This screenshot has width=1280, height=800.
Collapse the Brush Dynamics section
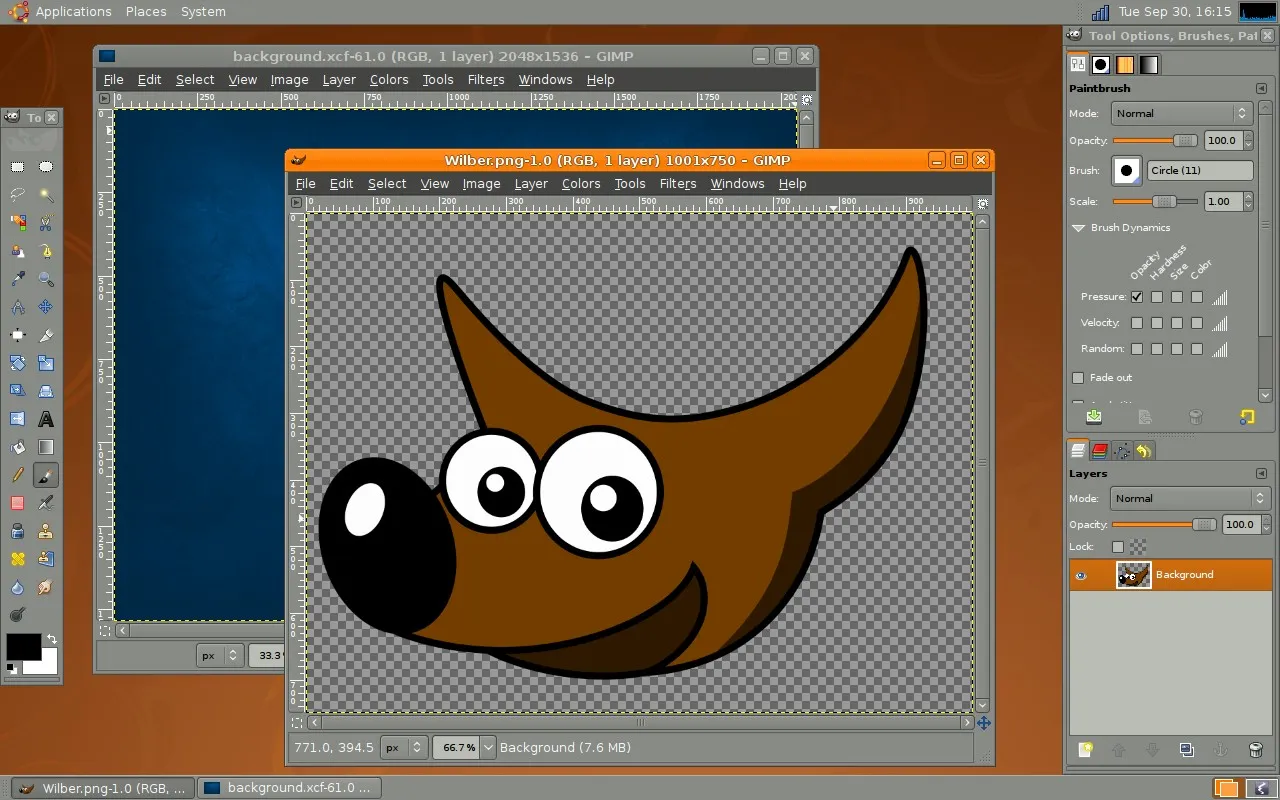coord(1079,228)
